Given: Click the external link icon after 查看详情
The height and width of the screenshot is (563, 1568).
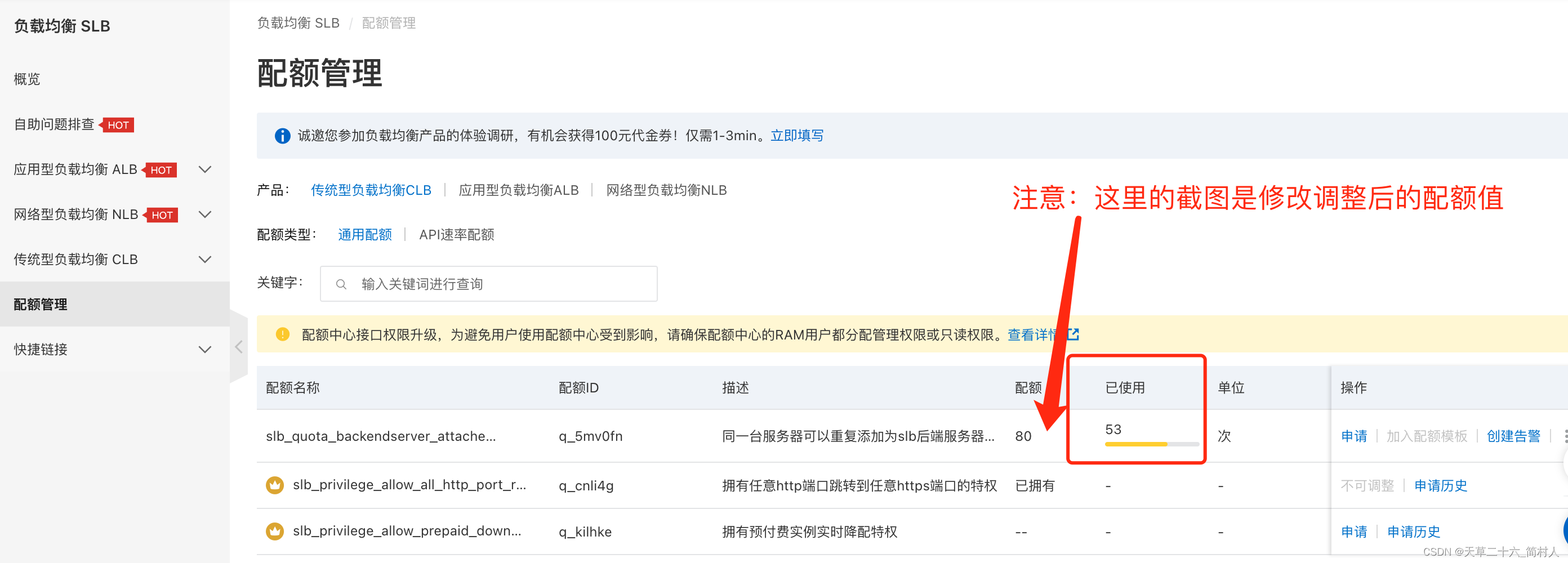Looking at the screenshot, I should click(1073, 334).
